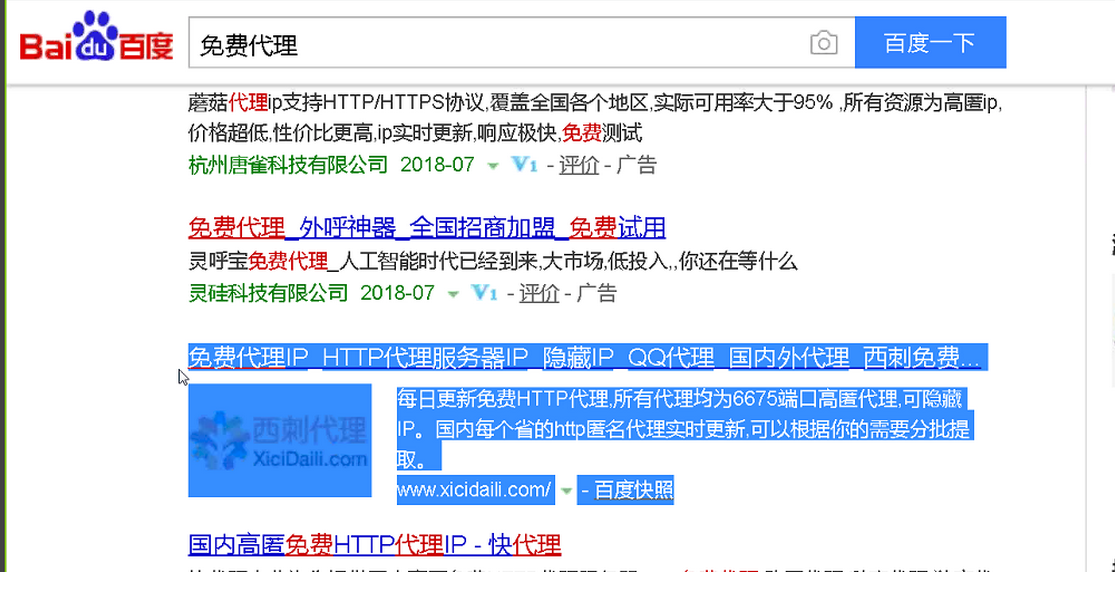The image size is (1115, 591).
Task: Open the 国内高匿免费HTTP代理IP - 快代理 result
Action: pyautogui.click(x=375, y=545)
